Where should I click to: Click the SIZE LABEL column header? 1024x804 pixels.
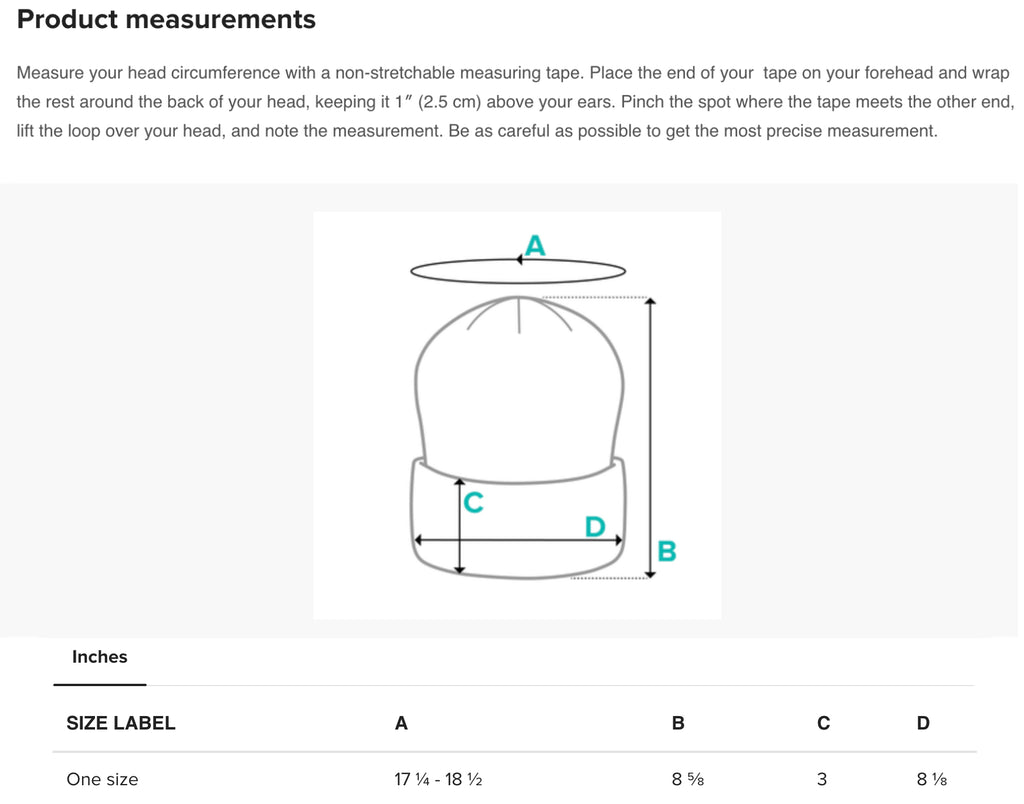(x=121, y=724)
